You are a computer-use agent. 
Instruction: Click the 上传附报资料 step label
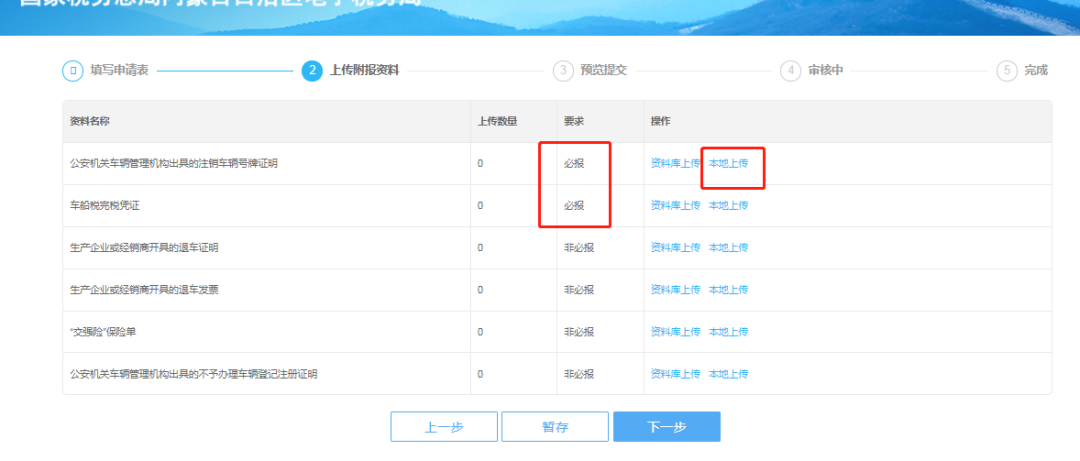pyautogui.click(x=364, y=70)
